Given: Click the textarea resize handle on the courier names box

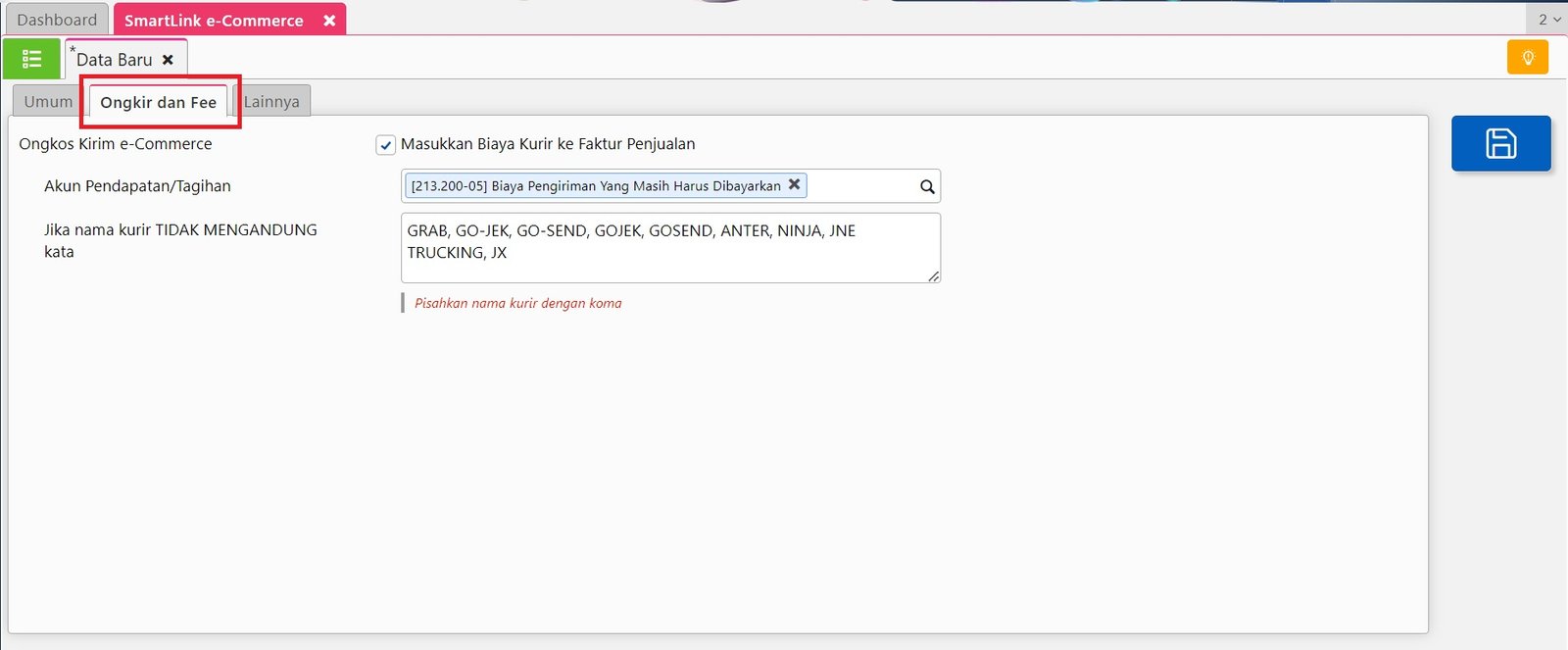Looking at the screenshot, I should click(x=934, y=276).
